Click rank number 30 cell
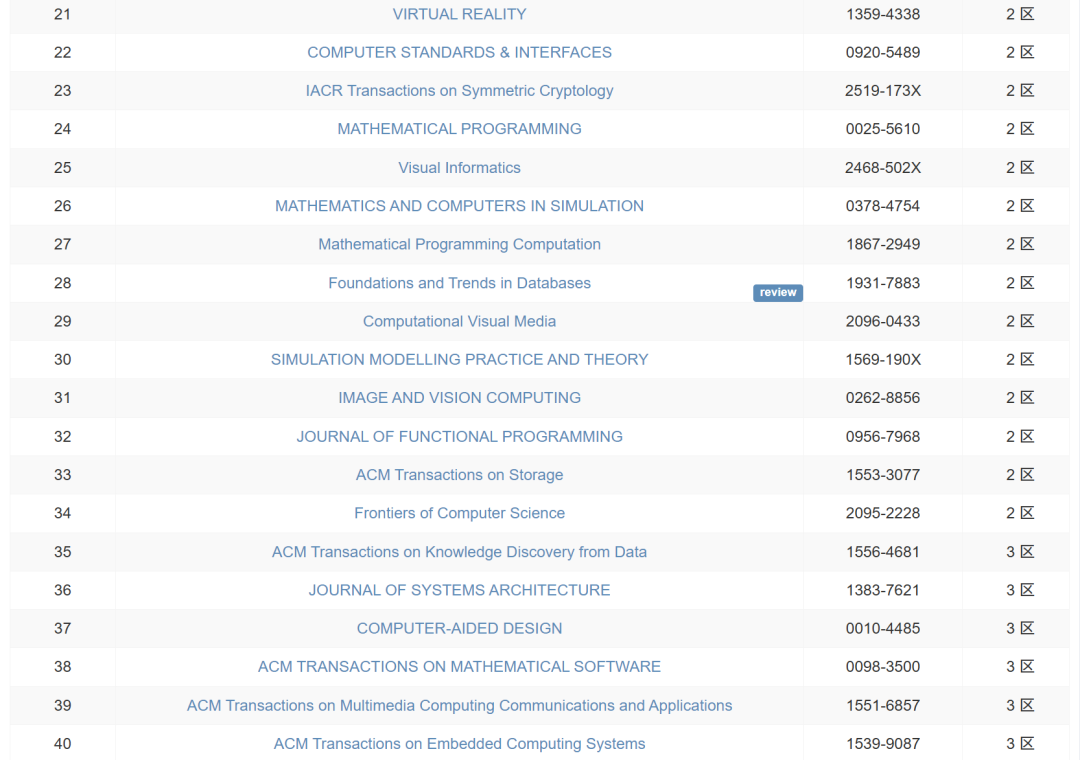The width and height of the screenshot is (1080, 760). pos(63,360)
